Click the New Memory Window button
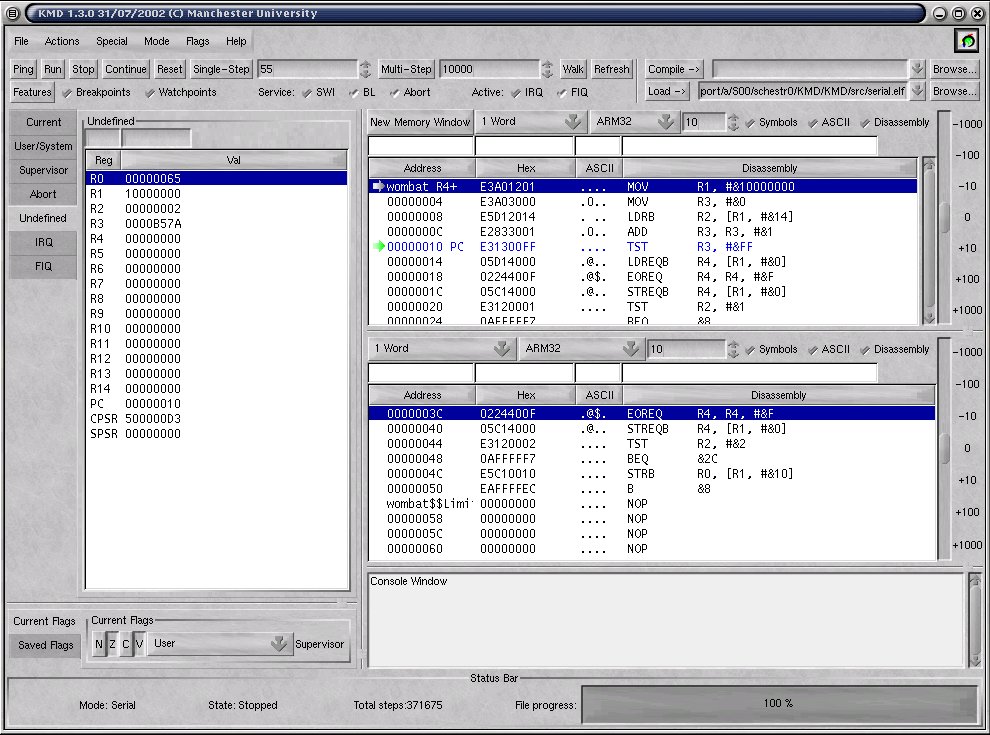Image resolution: width=990 pixels, height=735 pixels. (420, 122)
